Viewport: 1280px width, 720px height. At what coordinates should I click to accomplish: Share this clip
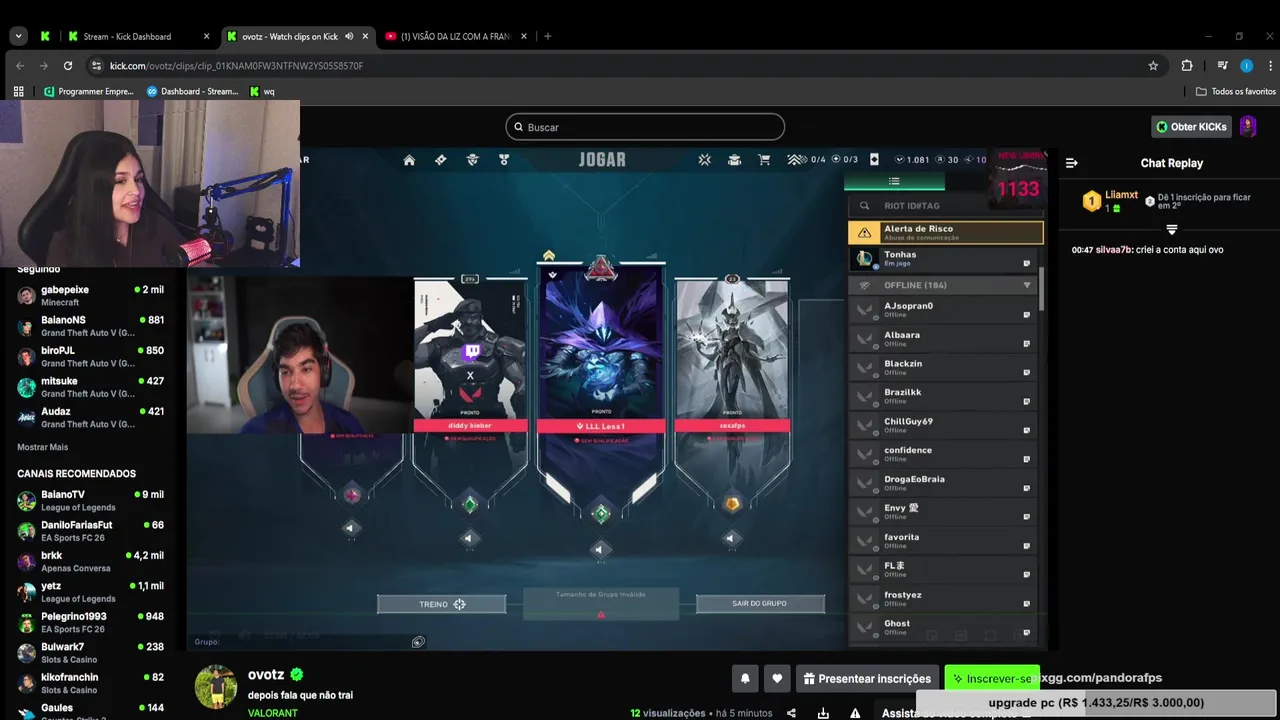click(791, 713)
